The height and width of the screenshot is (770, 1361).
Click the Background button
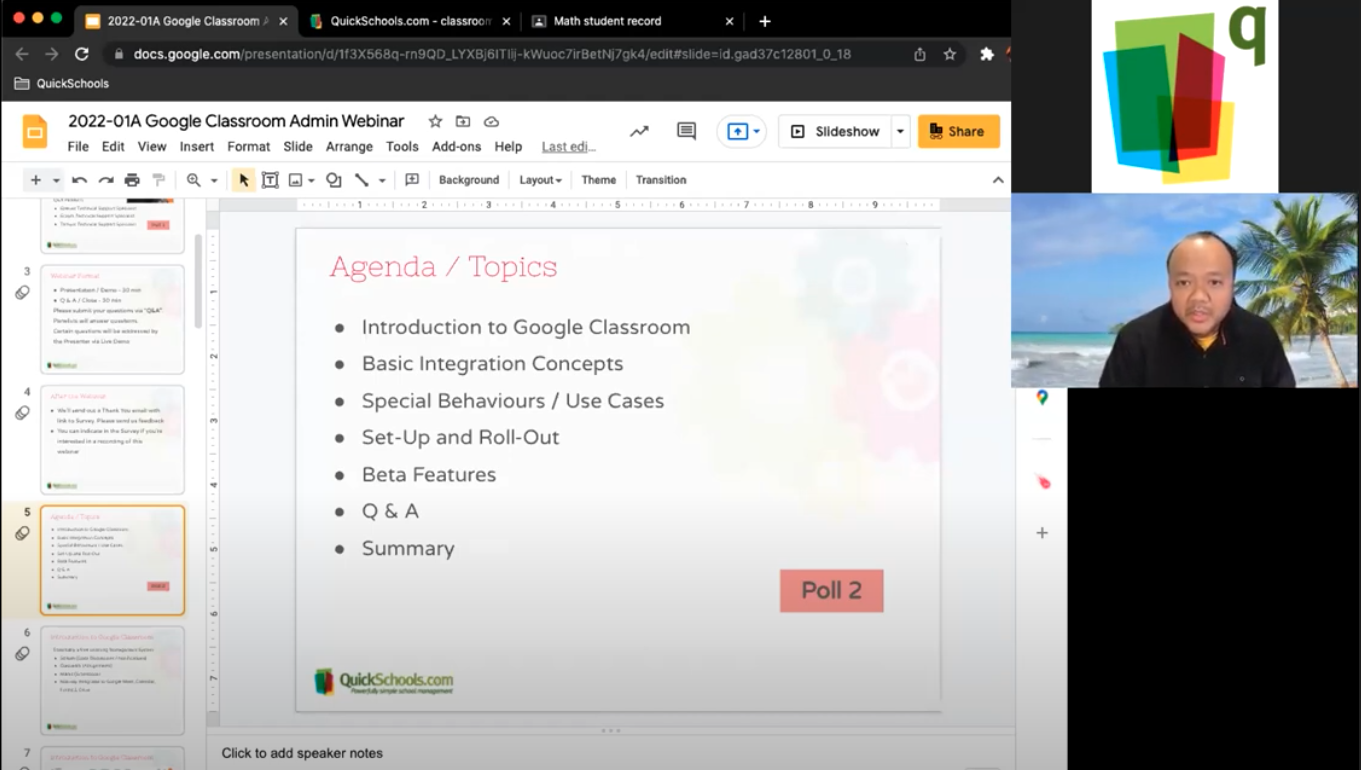pyautogui.click(x=468, y=180)
